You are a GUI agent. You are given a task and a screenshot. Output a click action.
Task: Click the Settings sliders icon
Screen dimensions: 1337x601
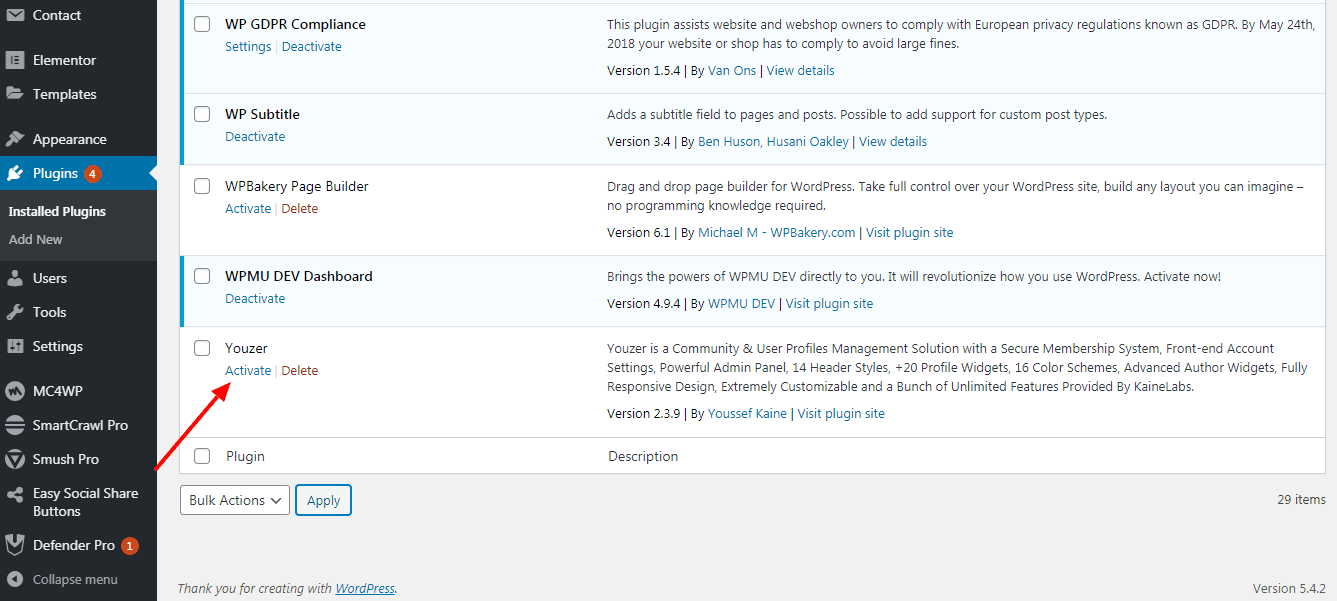[x=15, y=346]
